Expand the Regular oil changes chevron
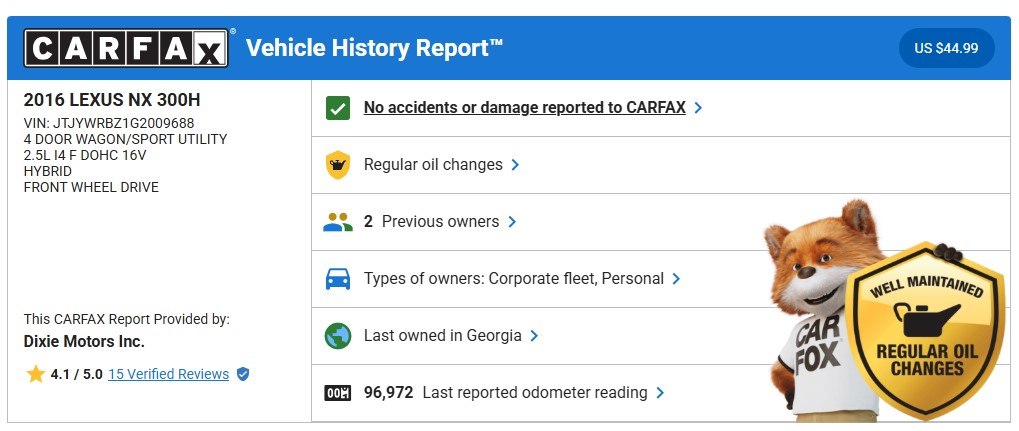Image resolution: width=1019 pixels, height=431 pixels. (x=515, y=165)
